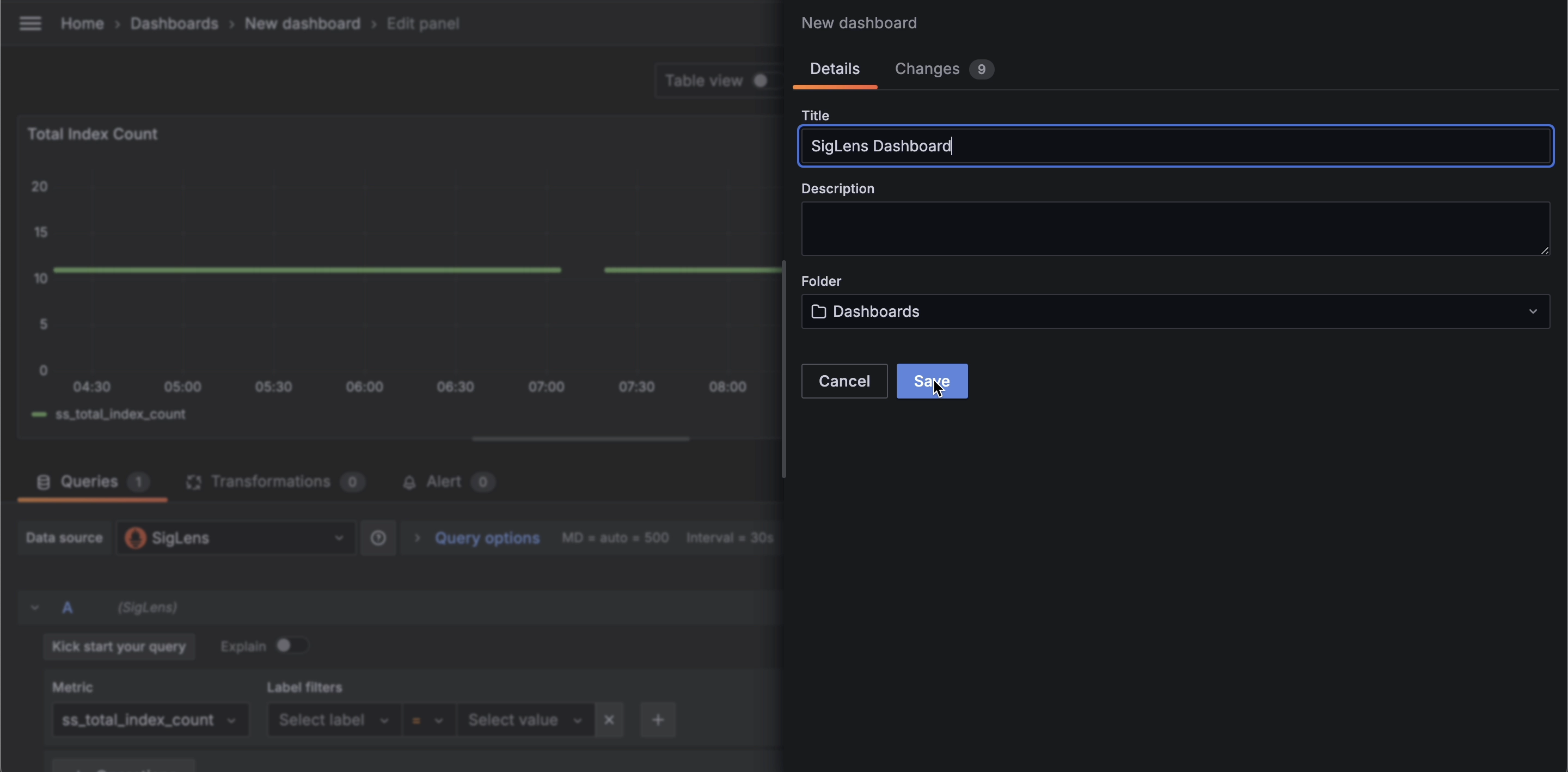
Task: Click ss_total_index_count legend entry
Action: coord(120,415)
